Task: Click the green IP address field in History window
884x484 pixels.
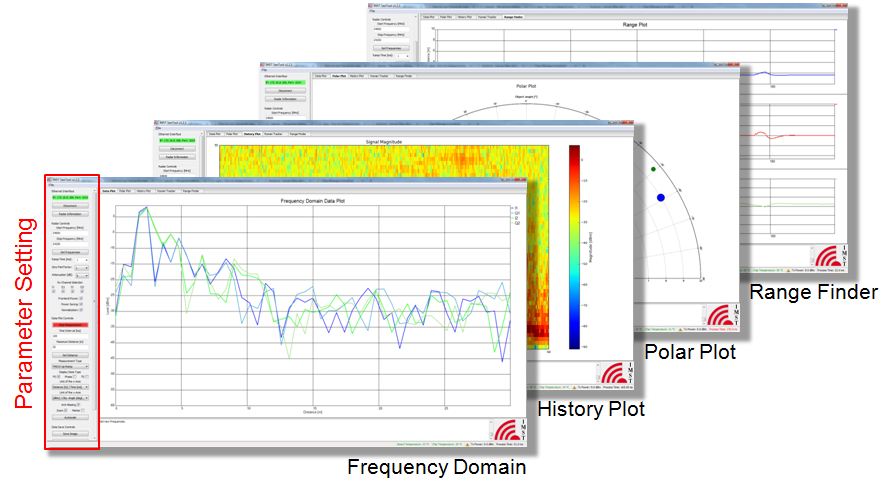Action: tap(177, 140)
